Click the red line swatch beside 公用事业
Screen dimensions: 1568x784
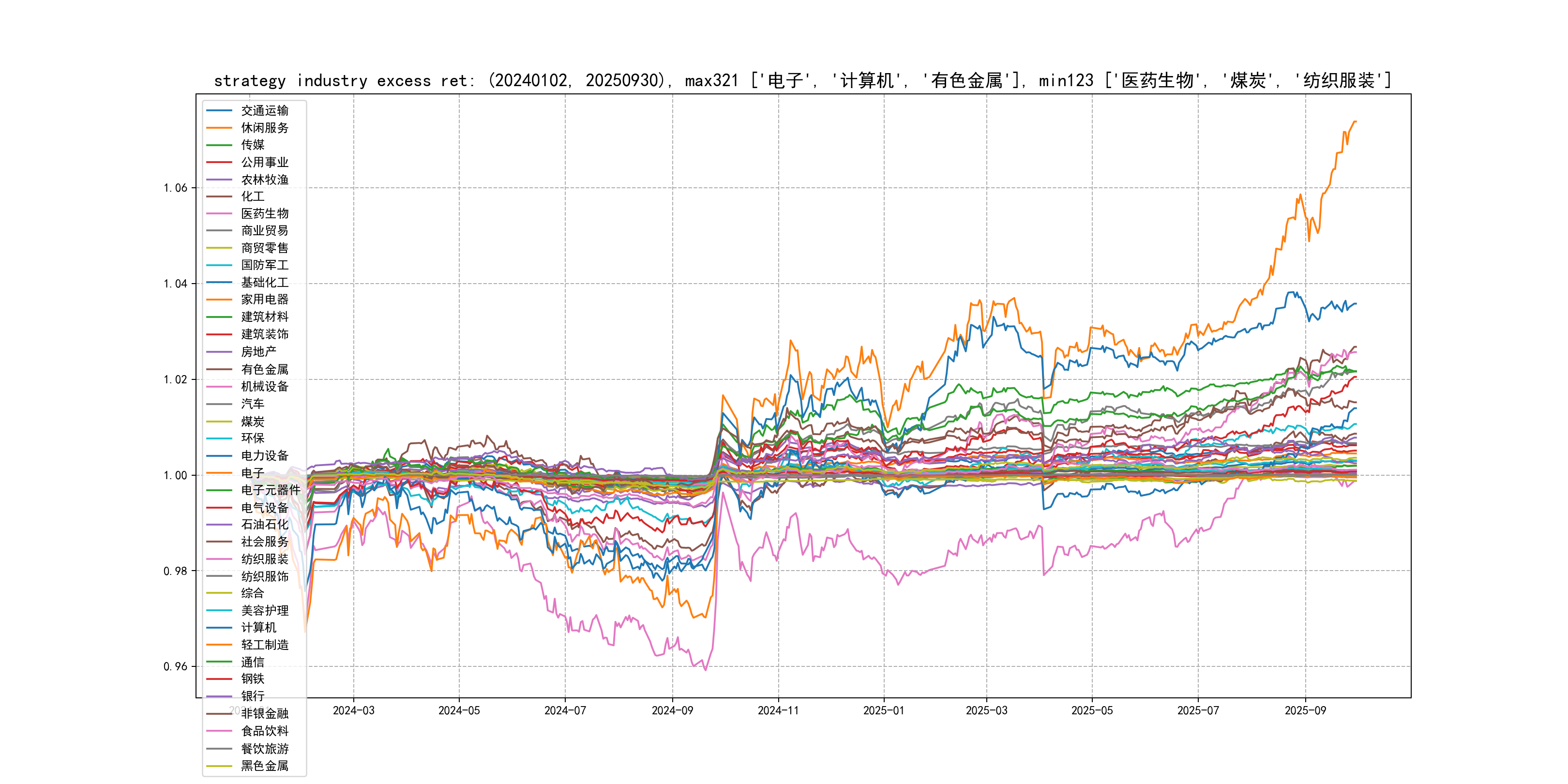(219, 163)
